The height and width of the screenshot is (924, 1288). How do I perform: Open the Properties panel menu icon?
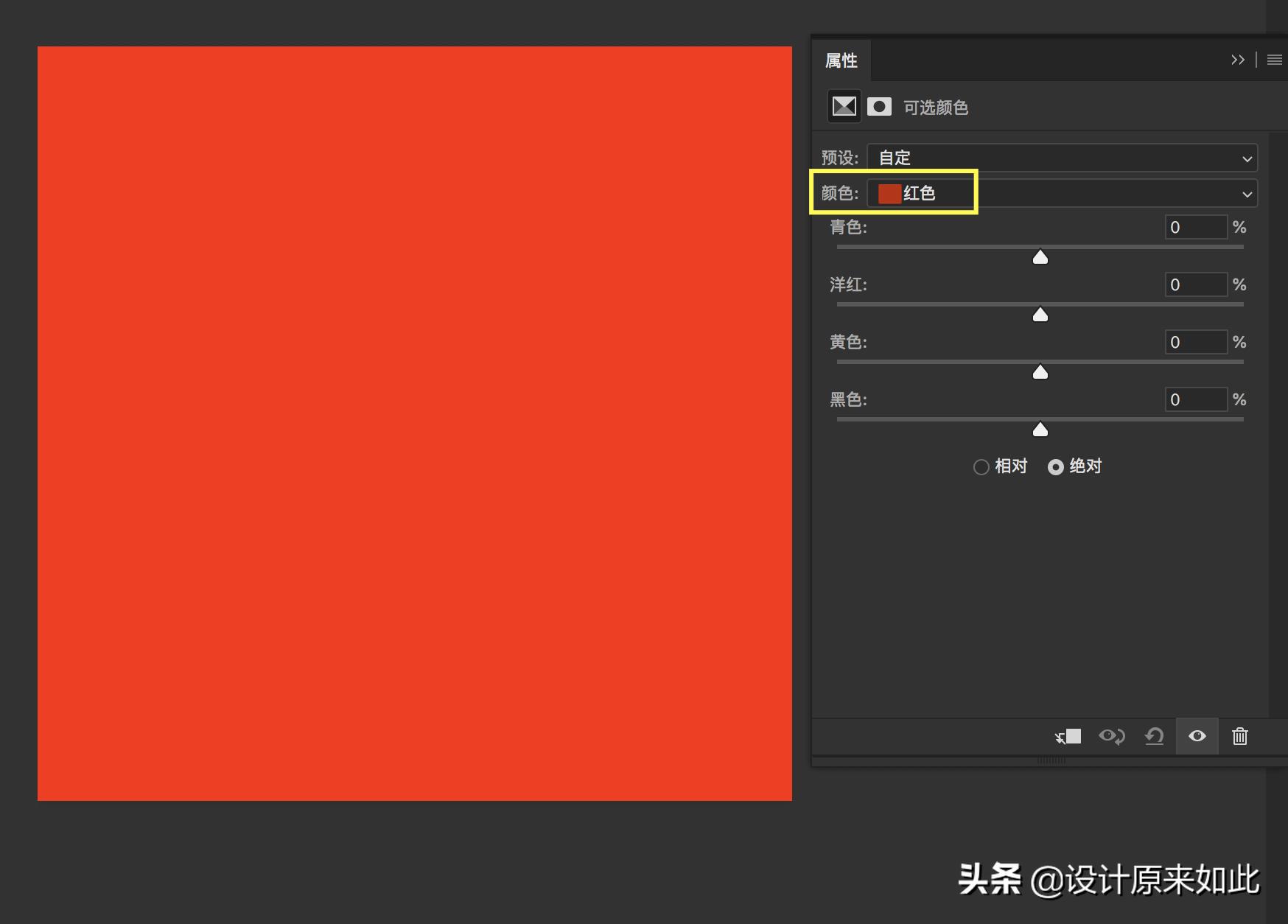1275,60
